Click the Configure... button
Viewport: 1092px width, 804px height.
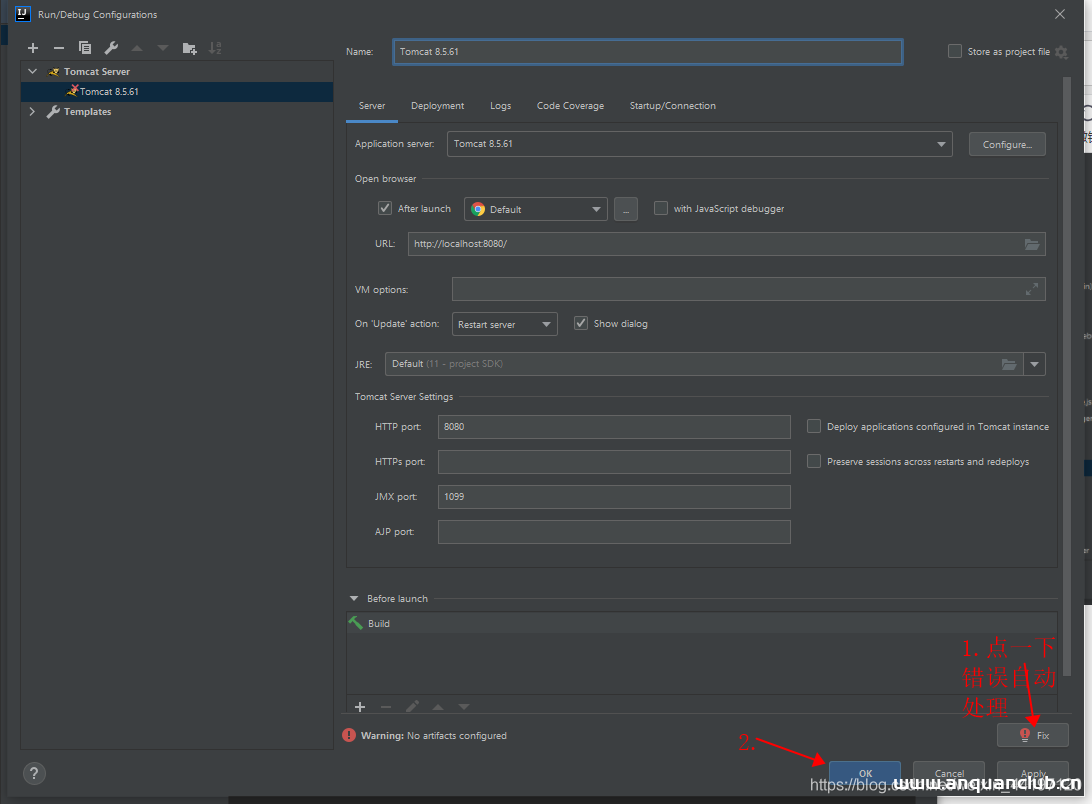click(x=1007, y=144)
